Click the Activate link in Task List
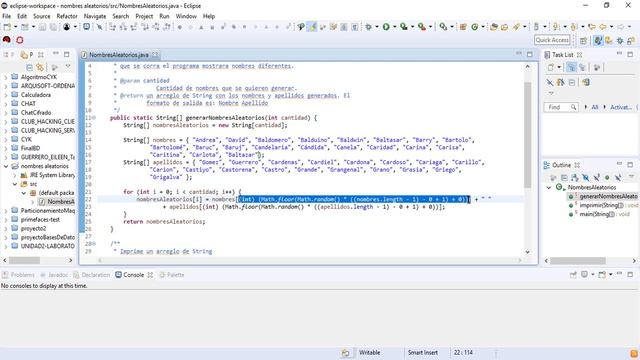This screenshot has width=640, height=360. (x=621, y=107)
